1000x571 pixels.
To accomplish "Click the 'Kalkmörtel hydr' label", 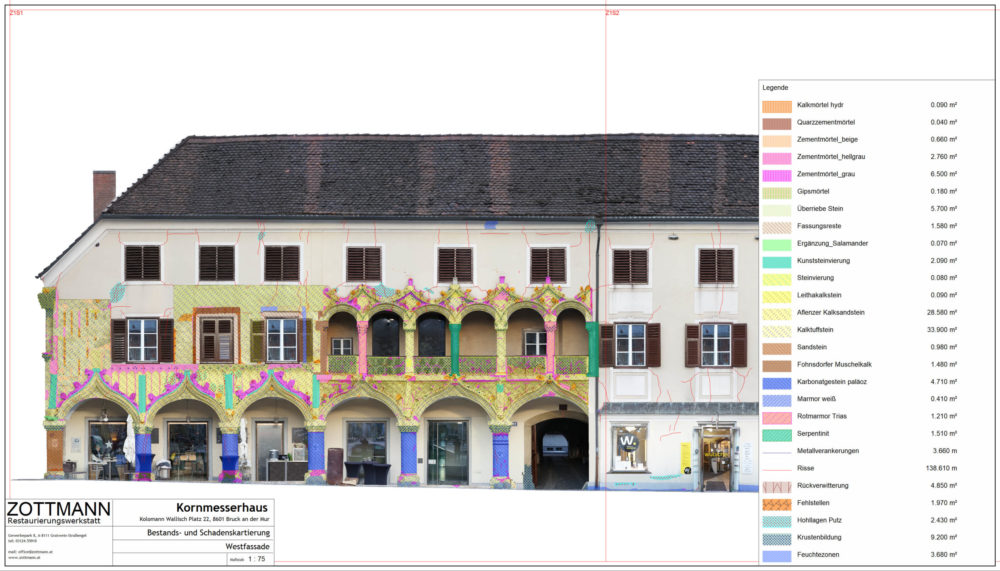I will [x=820, y=105].
